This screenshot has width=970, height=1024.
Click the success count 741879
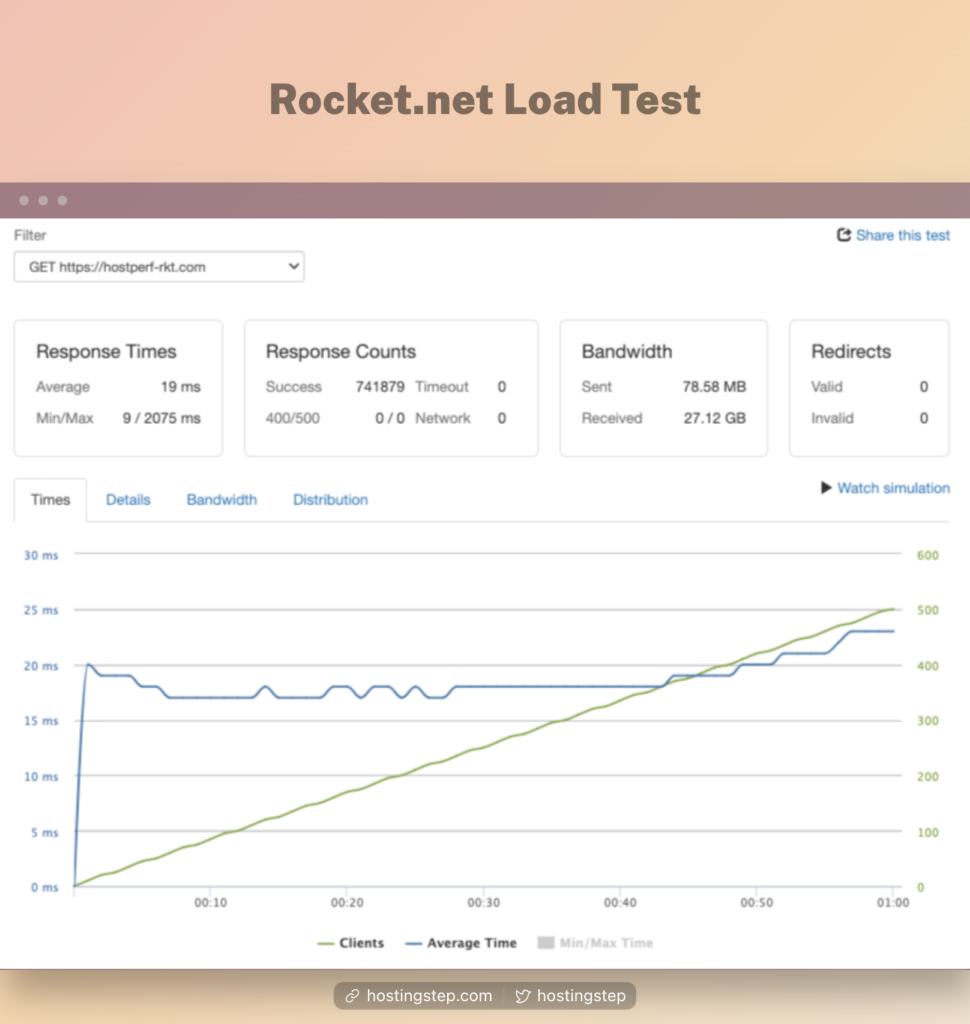[380, 387]
